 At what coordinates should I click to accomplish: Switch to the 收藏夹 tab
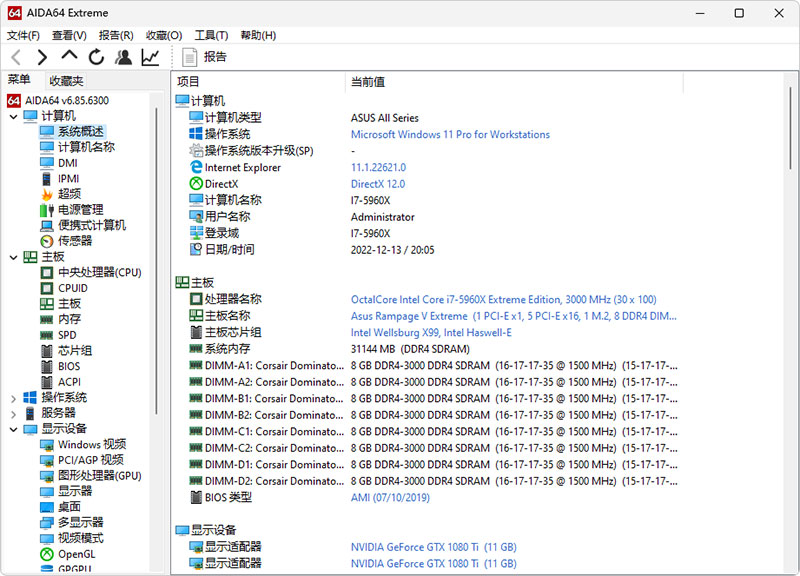point(66,81)
